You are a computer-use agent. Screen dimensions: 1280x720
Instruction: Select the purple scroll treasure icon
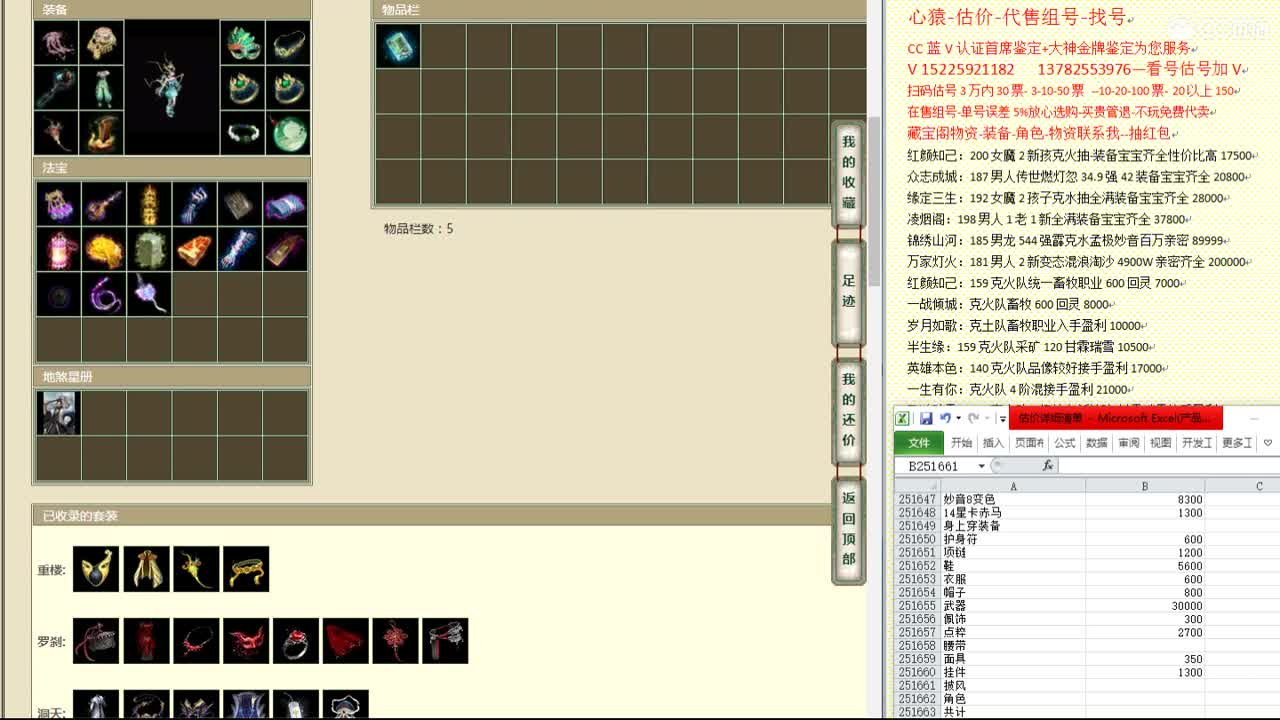[285, 203]
